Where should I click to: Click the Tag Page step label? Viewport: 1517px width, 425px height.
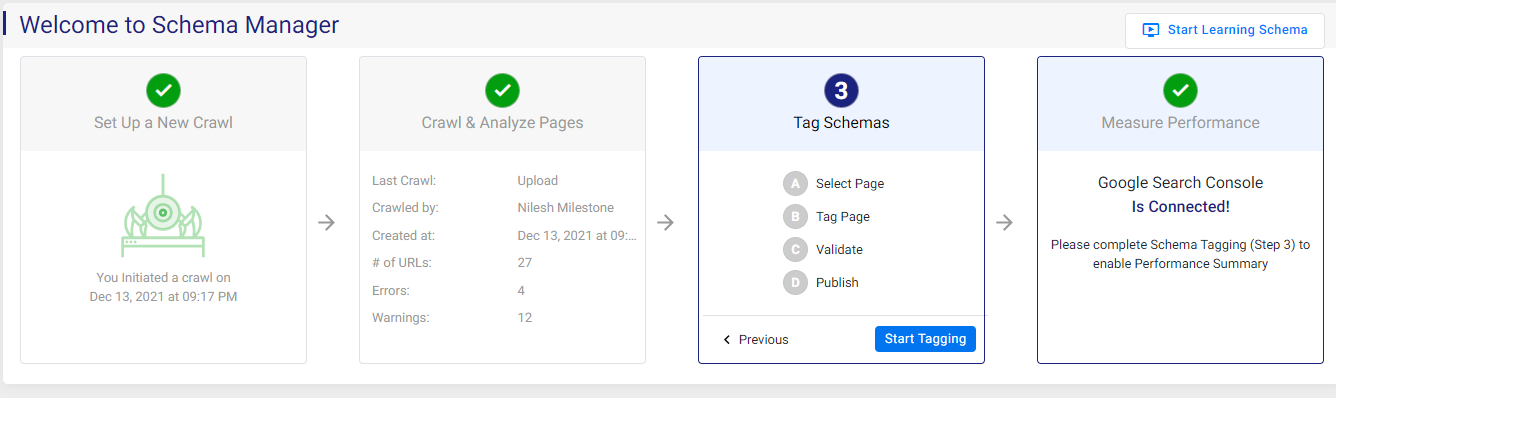[x=843, y=217]
